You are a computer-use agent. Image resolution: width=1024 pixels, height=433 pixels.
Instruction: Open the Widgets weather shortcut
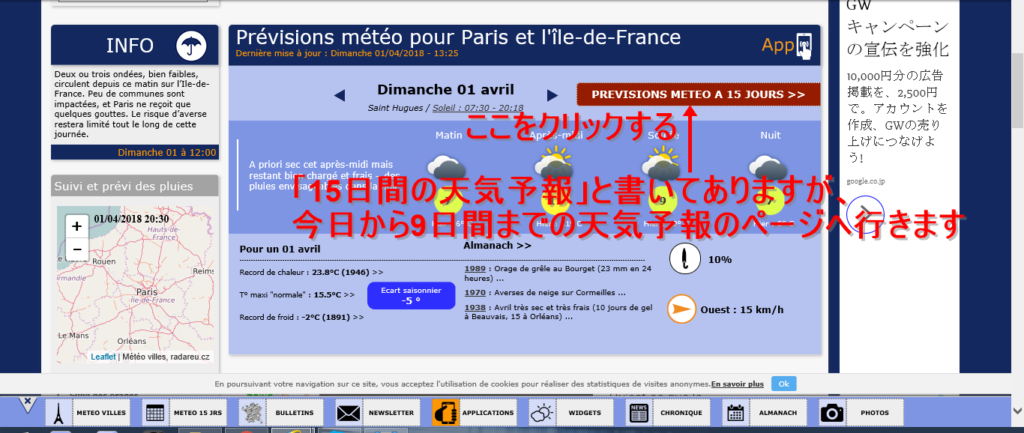pos(569,412)
